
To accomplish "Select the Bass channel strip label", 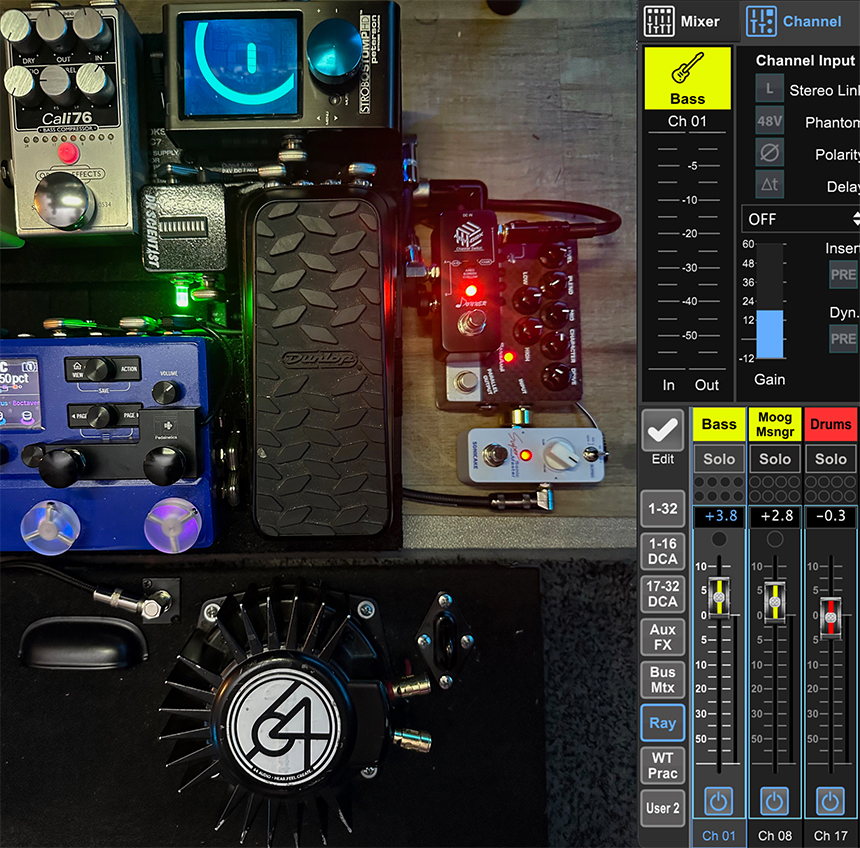I will [x=719, y=424].
